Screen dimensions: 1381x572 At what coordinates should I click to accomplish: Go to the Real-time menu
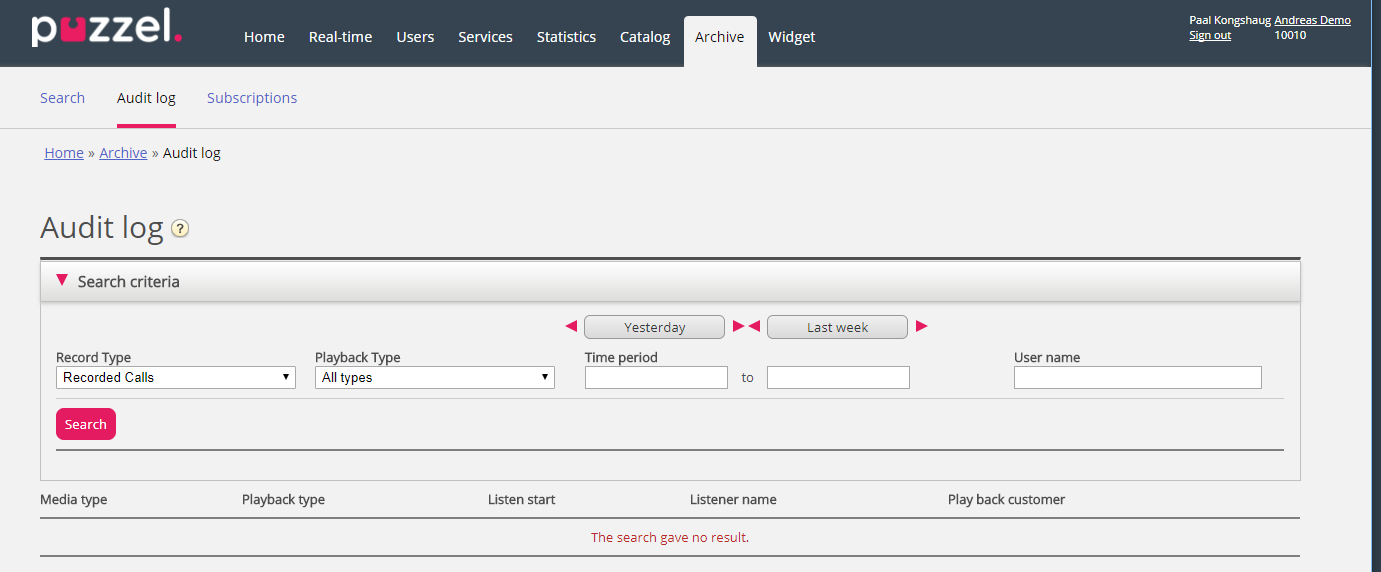tap(340, 37)
